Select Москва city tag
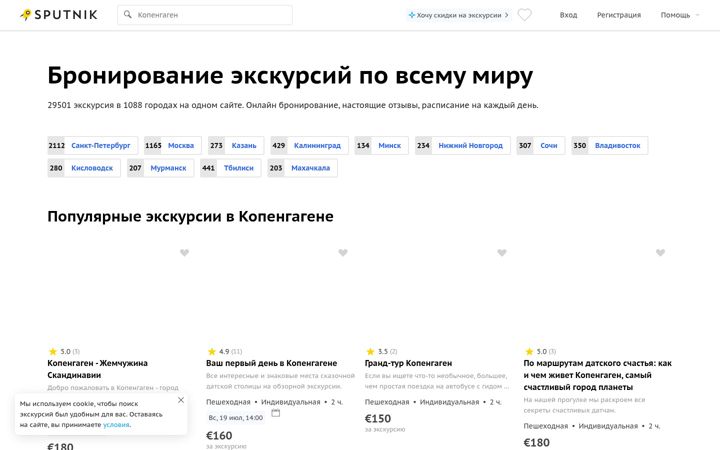Screen dimensions: 720x450 coord(173,145)
